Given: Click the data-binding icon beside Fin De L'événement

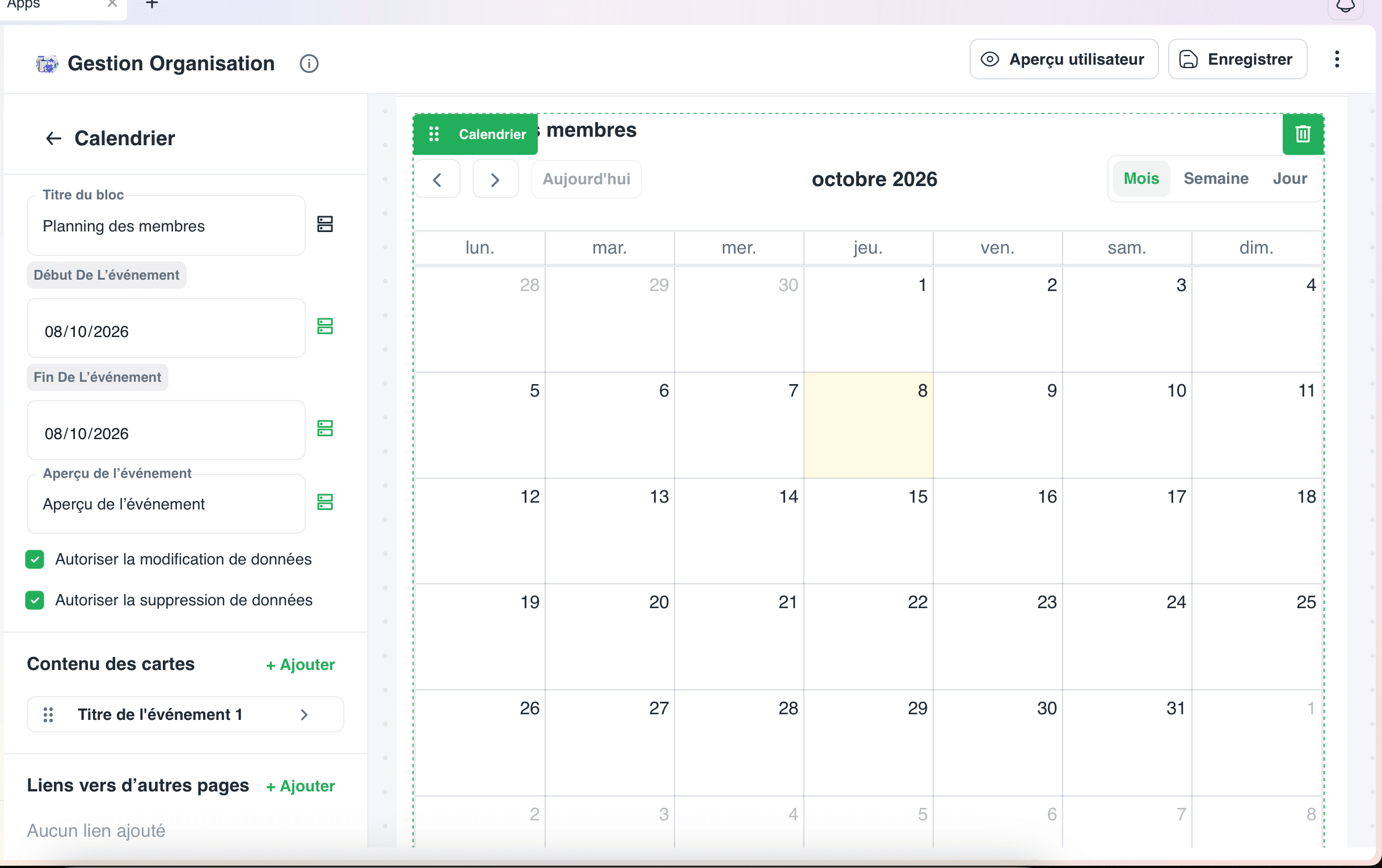Looking at the screenshot, I should click(x=325, y=428).
